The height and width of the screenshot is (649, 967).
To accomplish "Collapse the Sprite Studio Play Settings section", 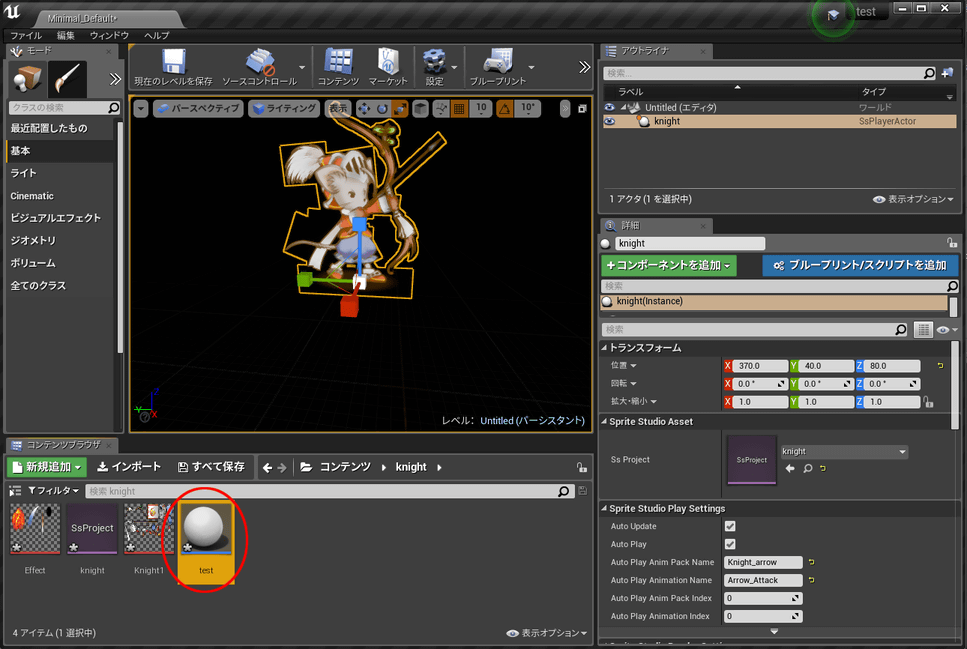I will pos(604,508).
